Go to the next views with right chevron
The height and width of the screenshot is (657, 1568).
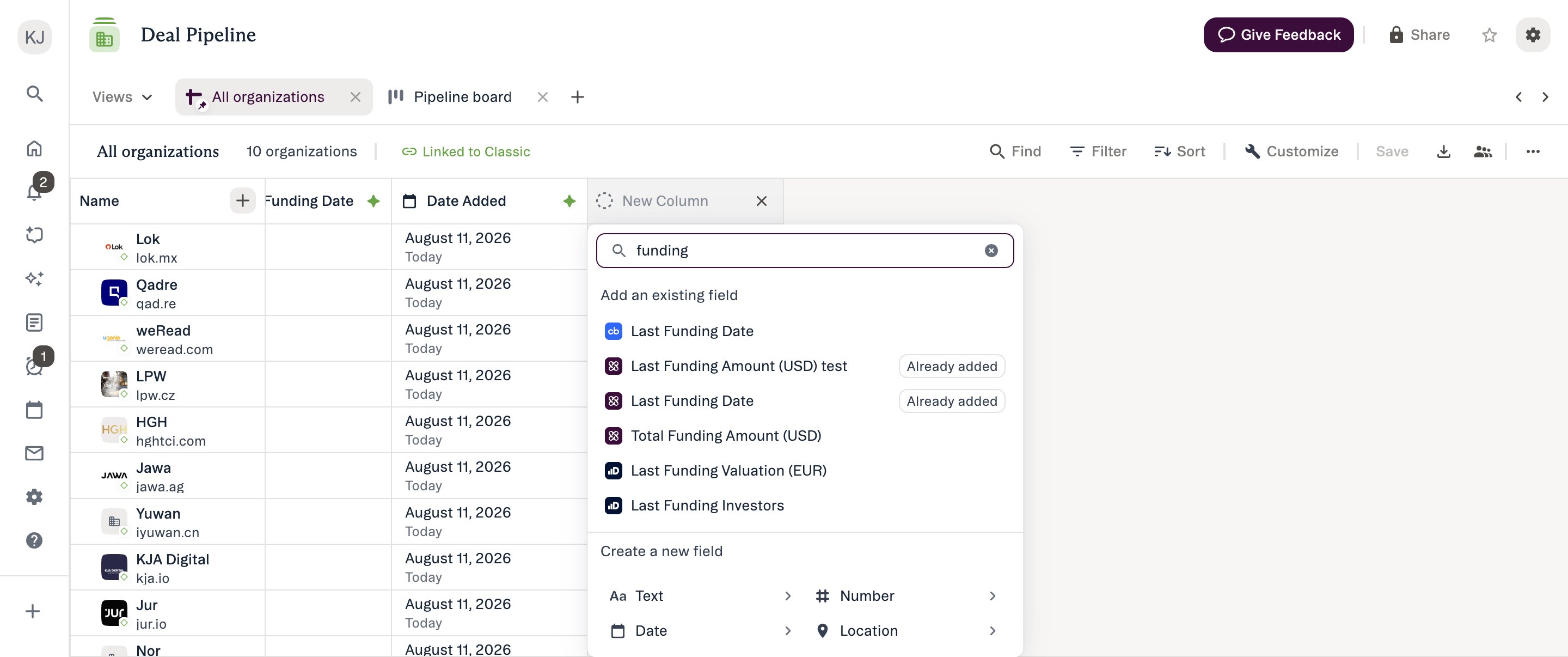[1545, 97]
